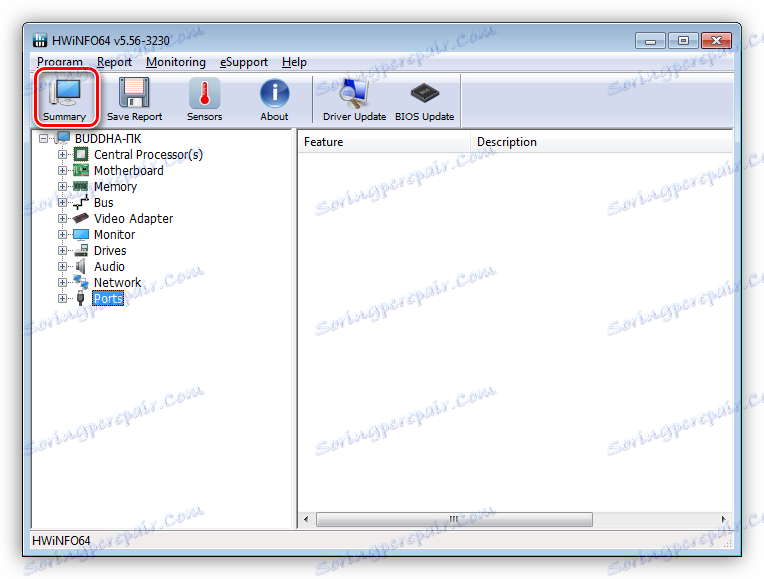The image size is (764, 579).
Task: Select the BUDDHA-ПК tree label
Action: pos(108,138)
